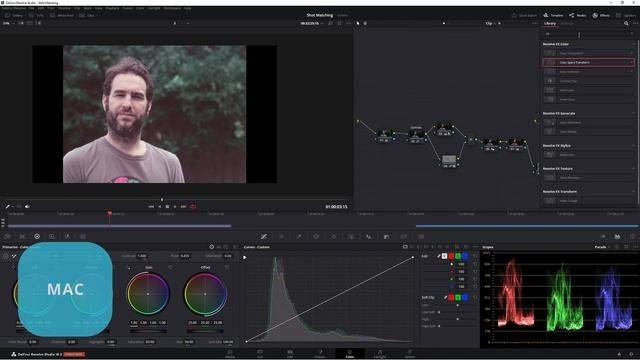Screen dimensions: 640x360
Task: Click the Quick Export button
Action: click(524, 16)
